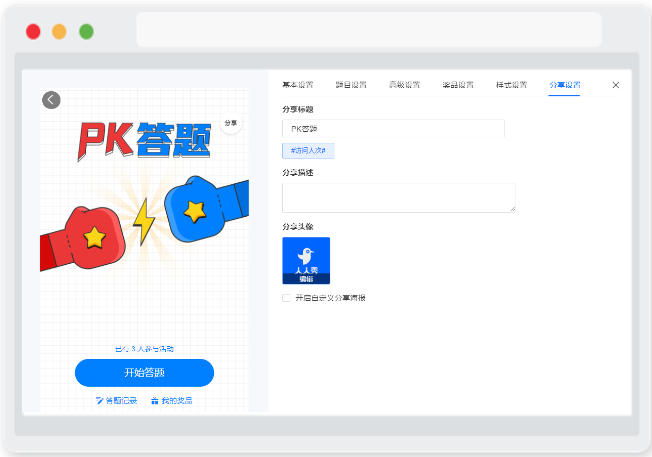The height and width of the screenshot is (457, 652).
Task: Open the 样式设置 tab
Action: click(x=511, y=85)
